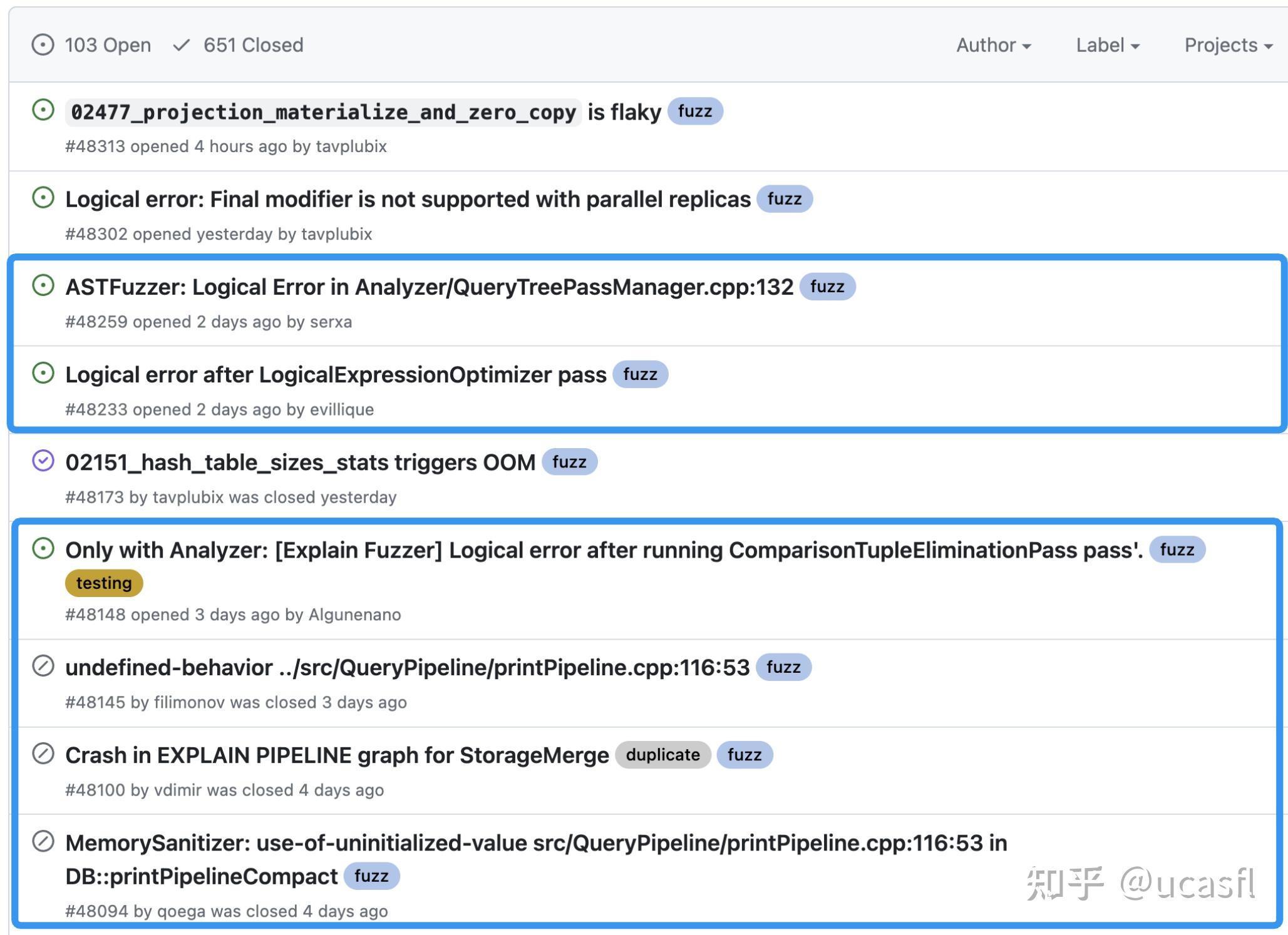
Task: Open the Label filter dropdown
Action: point(1107,44)
